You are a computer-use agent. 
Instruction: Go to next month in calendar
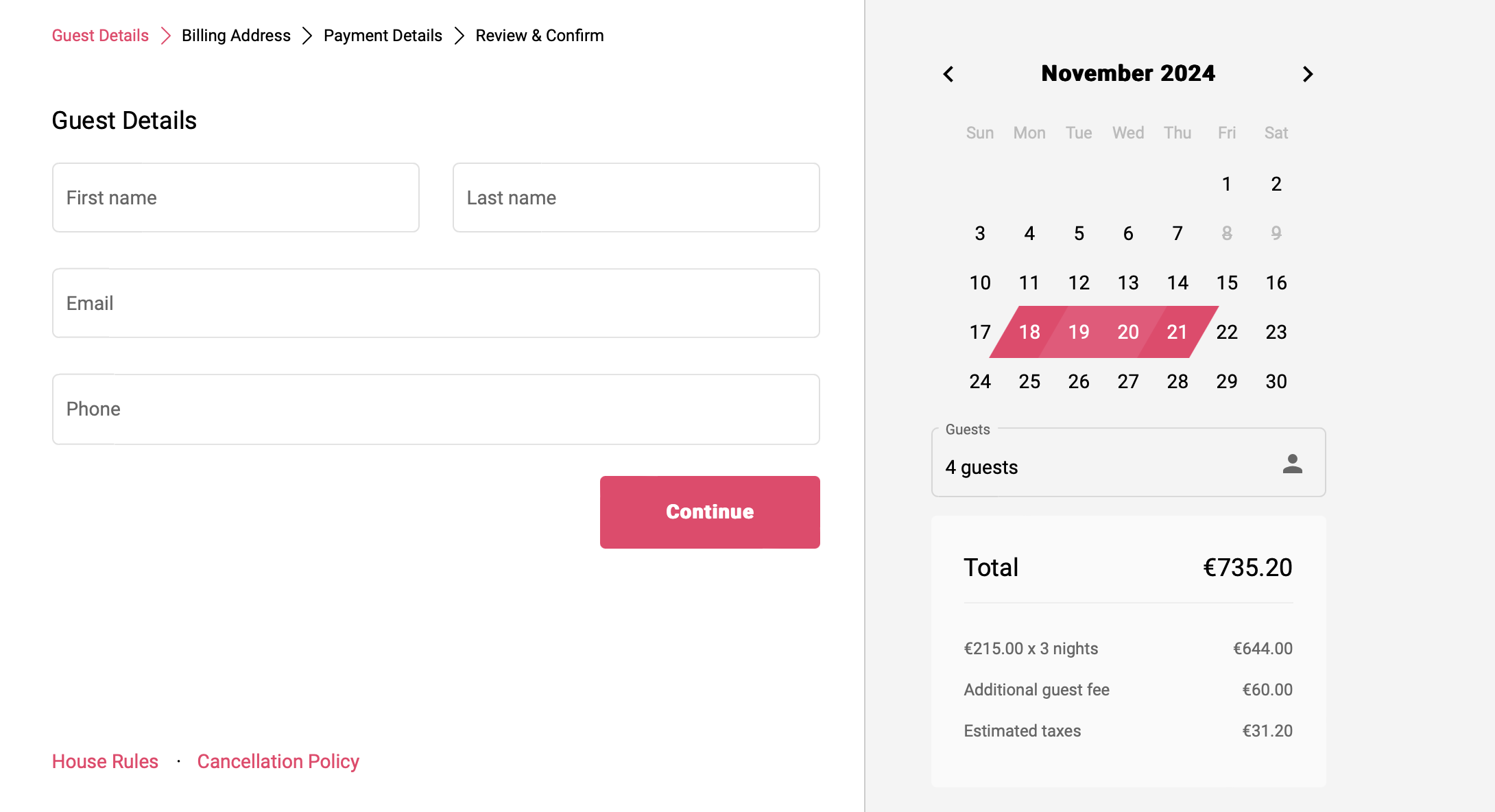1308,74
